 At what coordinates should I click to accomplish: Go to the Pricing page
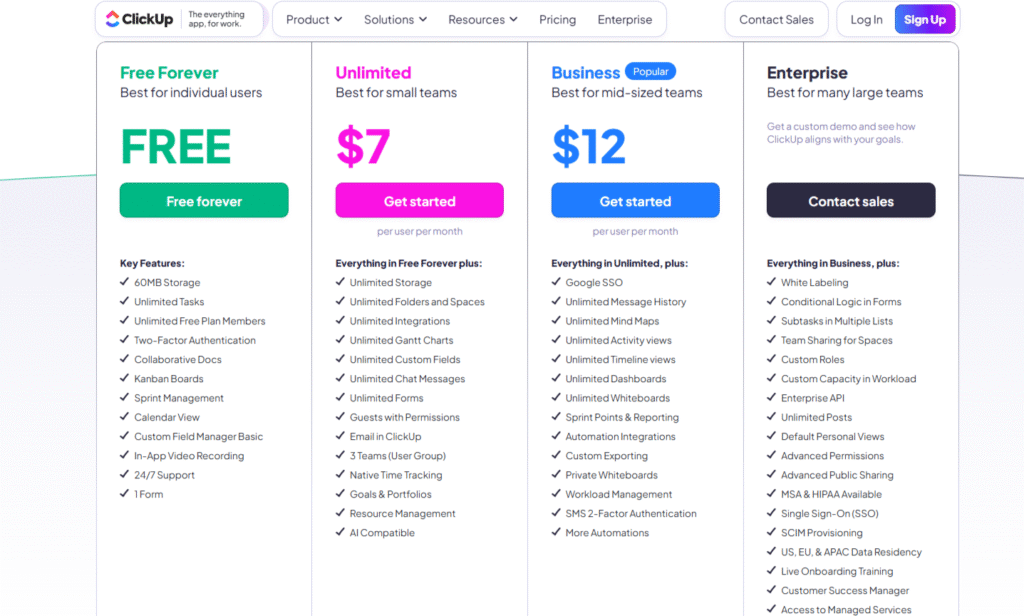pos(557,20)
